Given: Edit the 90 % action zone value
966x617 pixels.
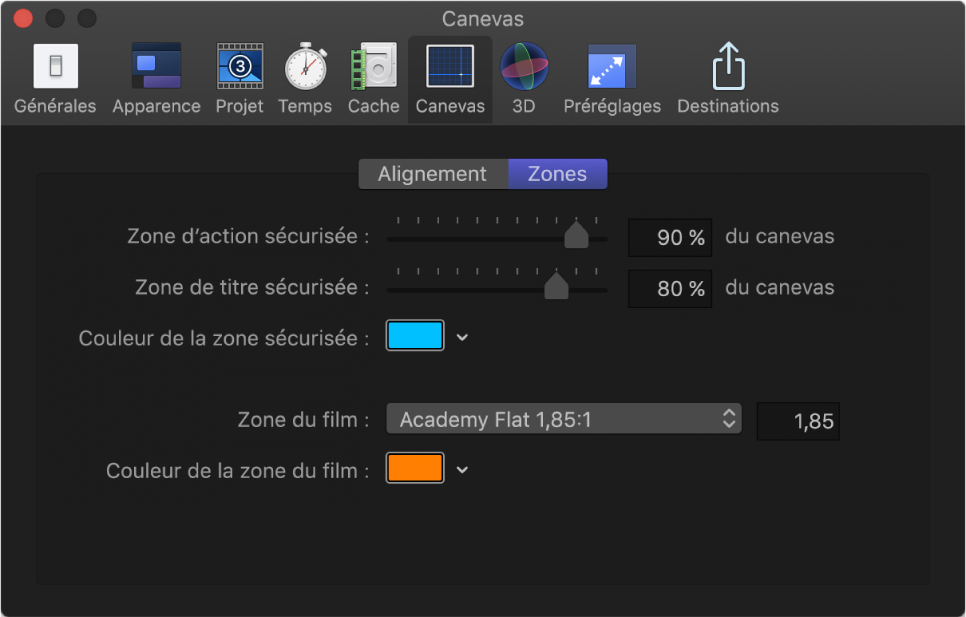Looking at the screenshot, I should (x=669, y=237).
